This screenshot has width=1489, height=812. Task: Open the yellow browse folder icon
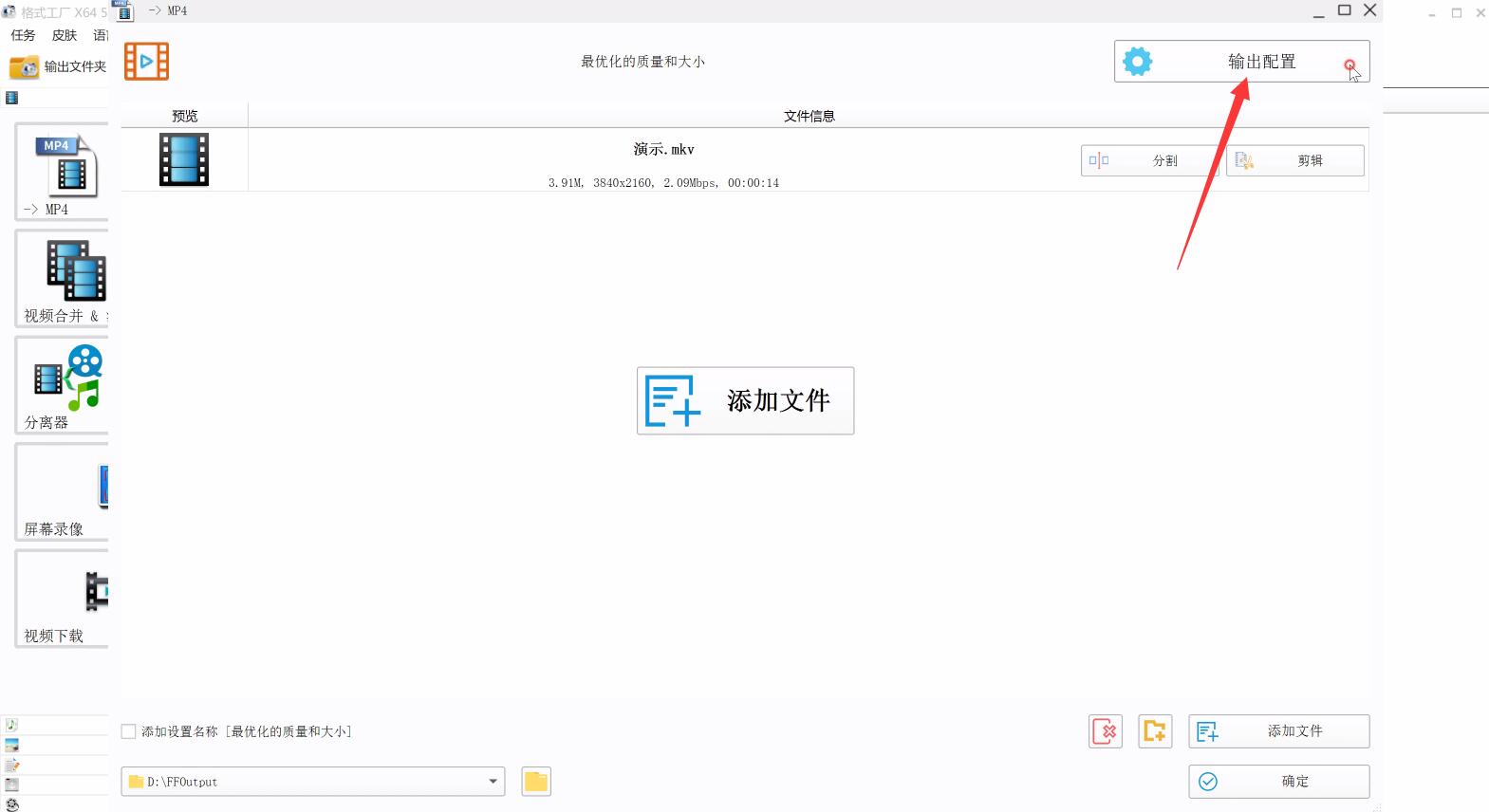[536, 782]
